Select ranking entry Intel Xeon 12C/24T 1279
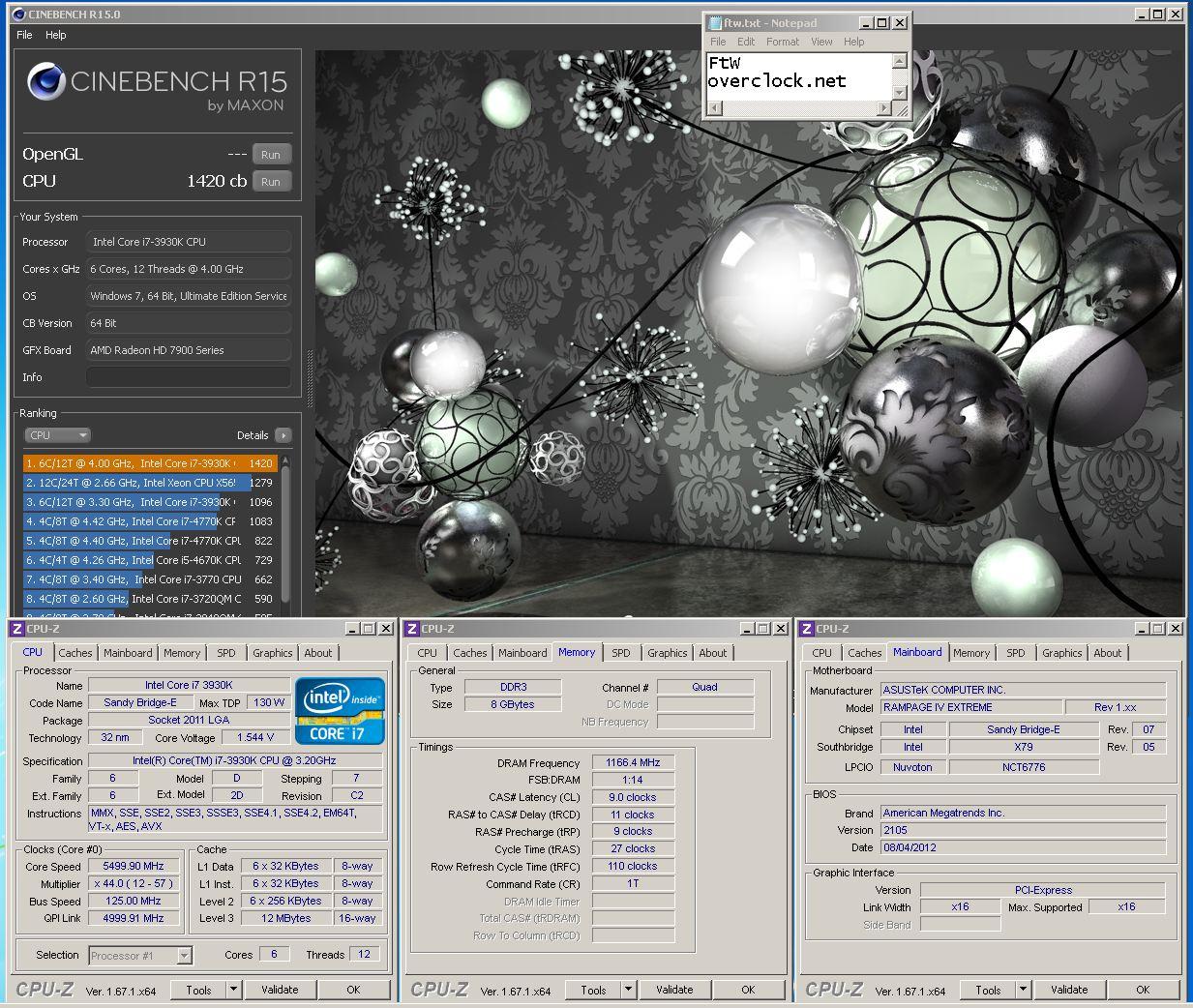The width and height of the screenshot is (1193, 1008). [150, 483]
